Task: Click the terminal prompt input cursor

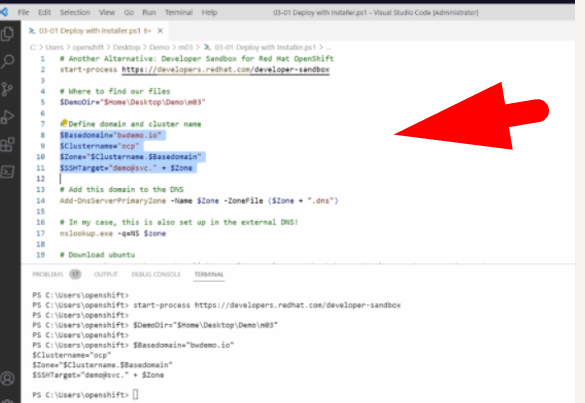Action: (x=135, y=394)
